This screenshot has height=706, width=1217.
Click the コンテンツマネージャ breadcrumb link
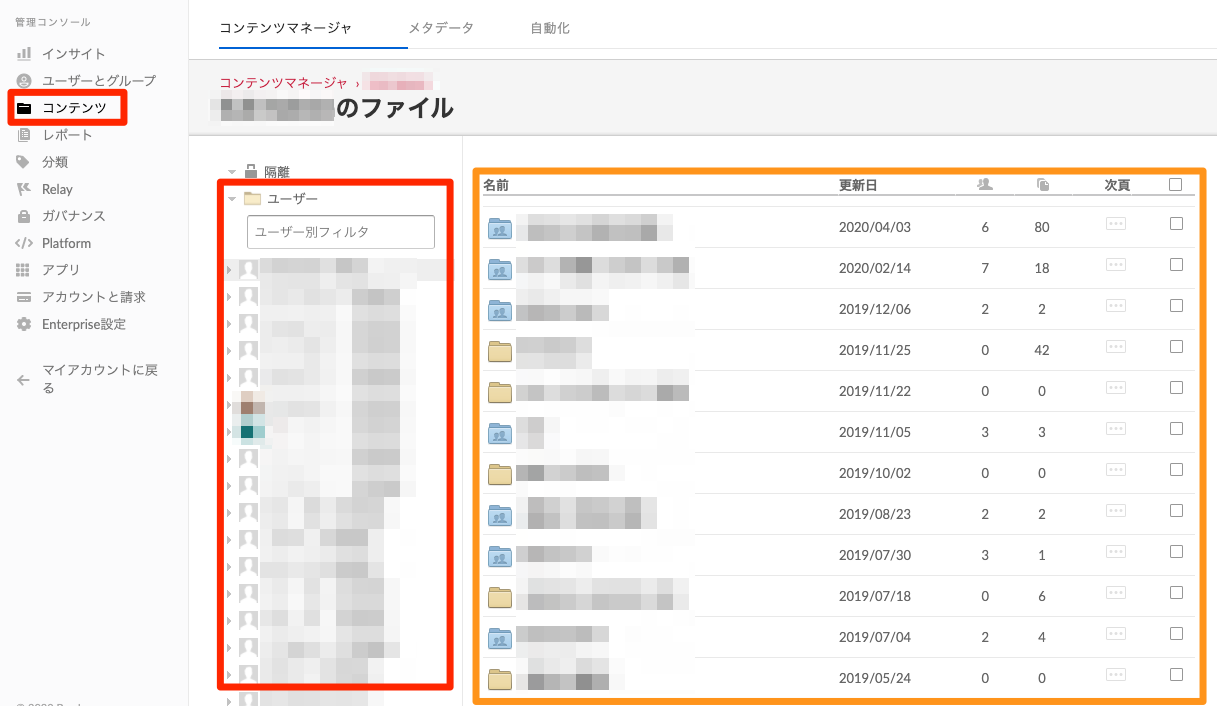coord(283,83)
